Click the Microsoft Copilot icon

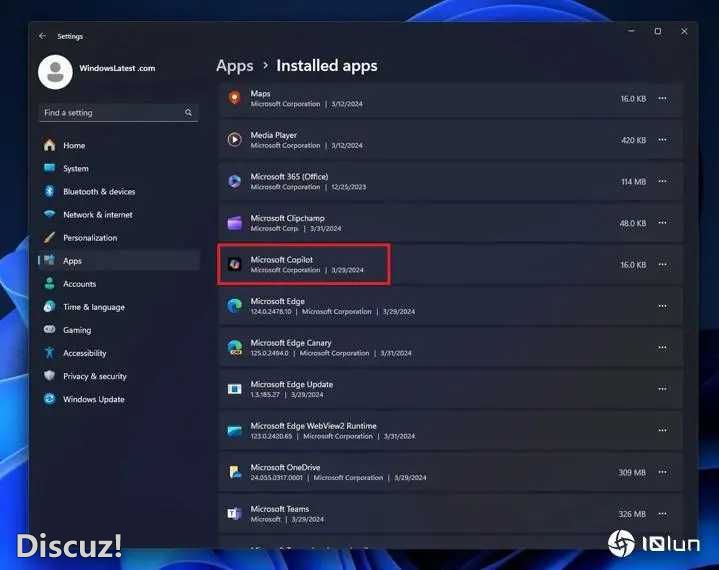[234, 264]
